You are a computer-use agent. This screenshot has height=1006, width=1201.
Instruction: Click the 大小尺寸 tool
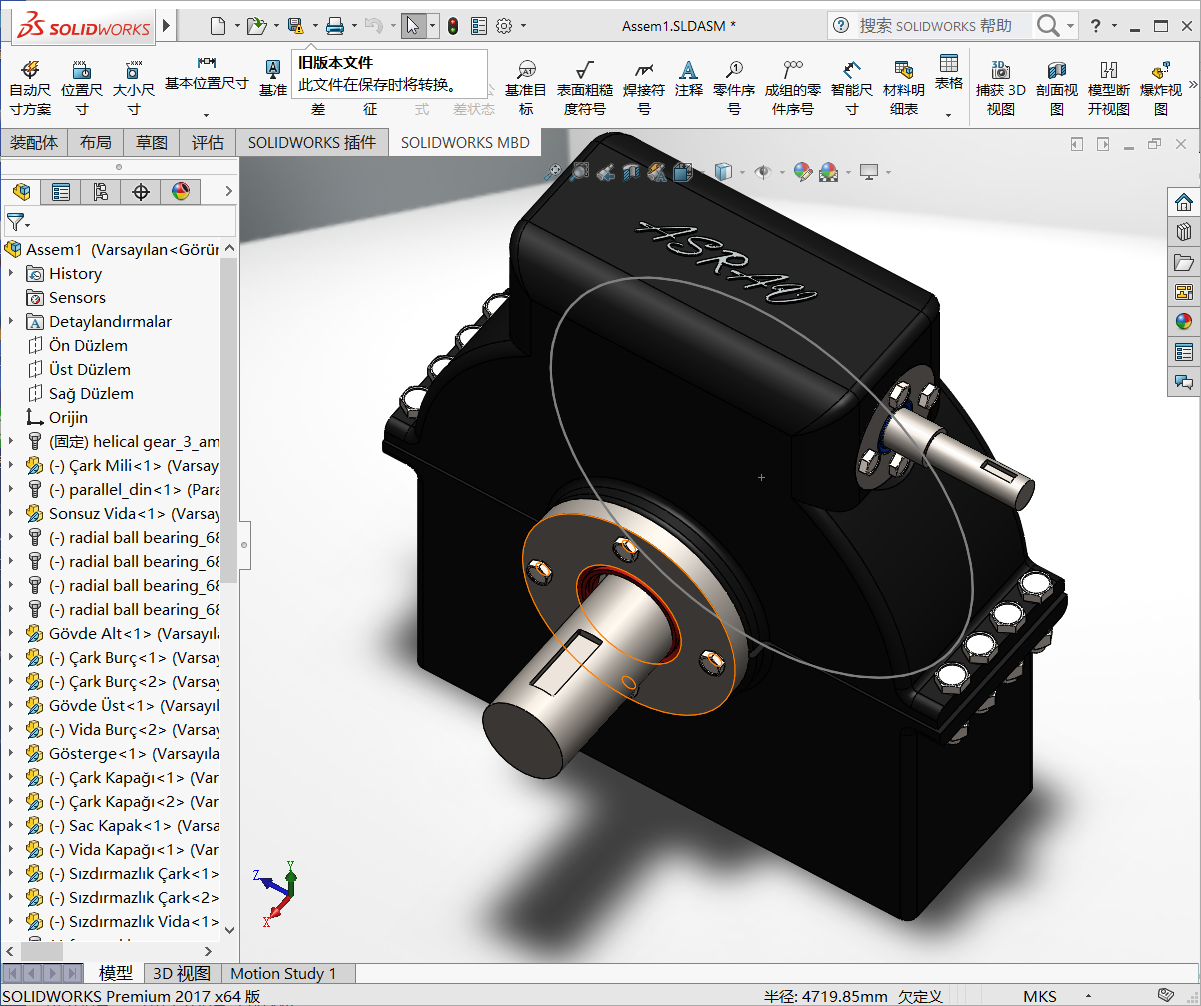tap(133, 88)
